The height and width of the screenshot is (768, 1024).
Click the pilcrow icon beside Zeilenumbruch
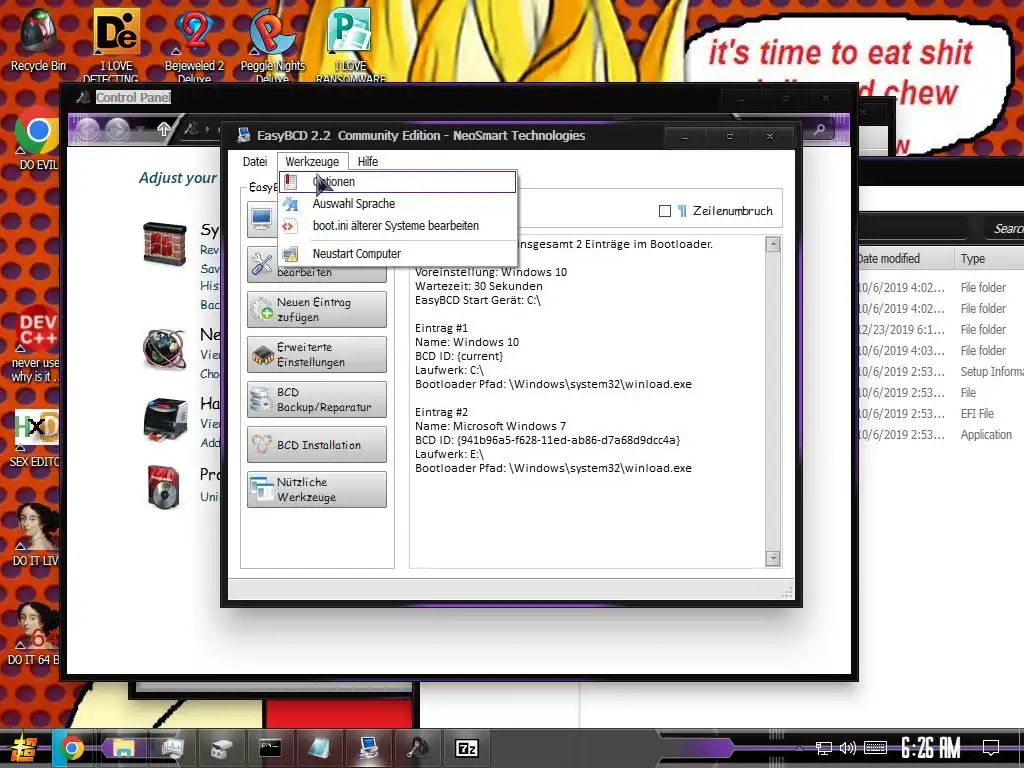point(682,211)
